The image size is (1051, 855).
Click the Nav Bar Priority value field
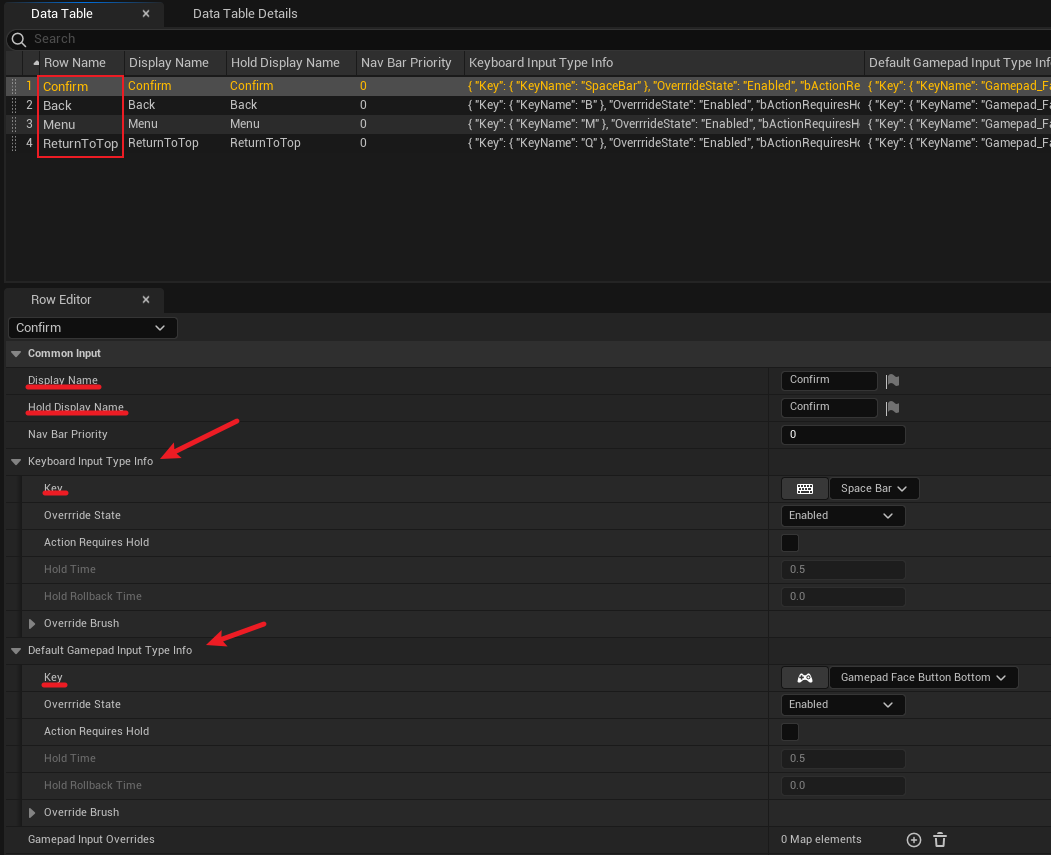[843, 434]
